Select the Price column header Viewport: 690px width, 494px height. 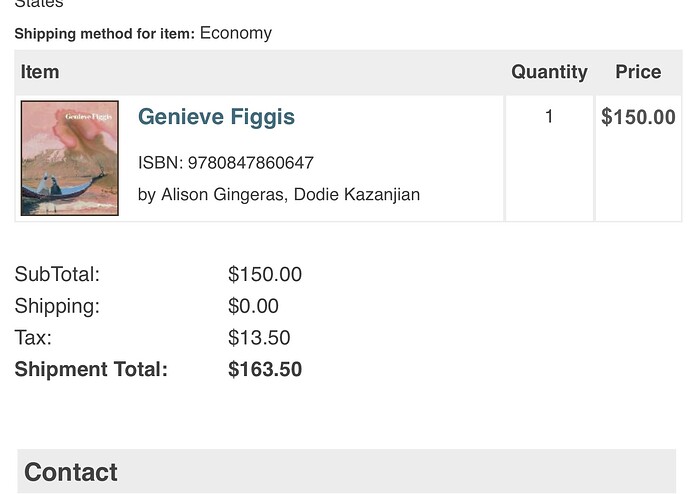click(638, 72)
